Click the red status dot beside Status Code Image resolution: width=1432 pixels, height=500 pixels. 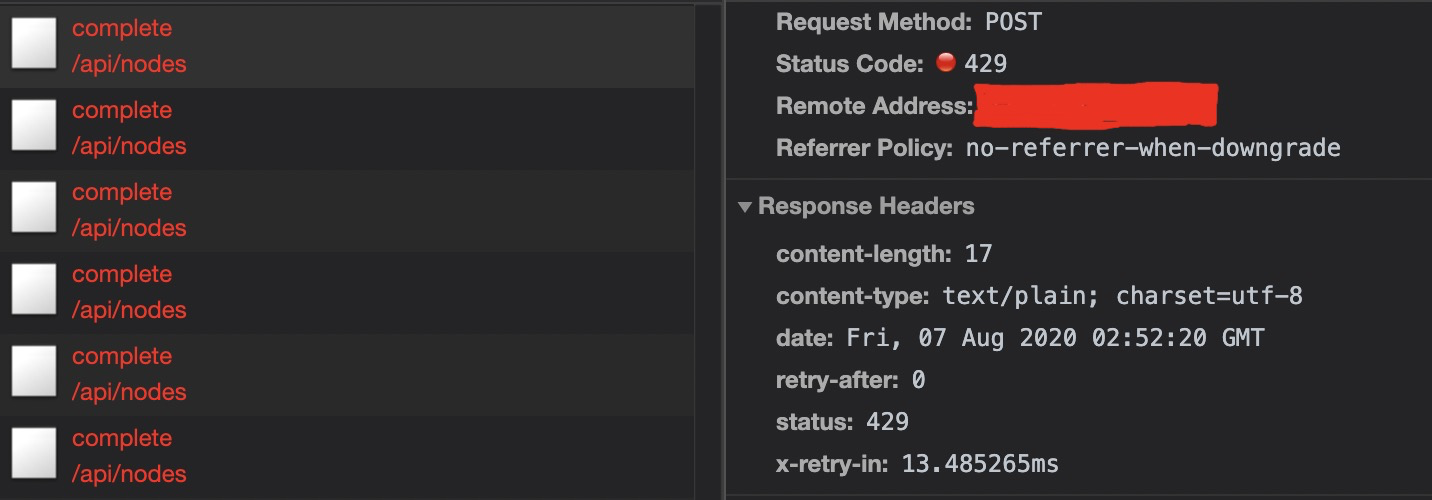[946, 63]
